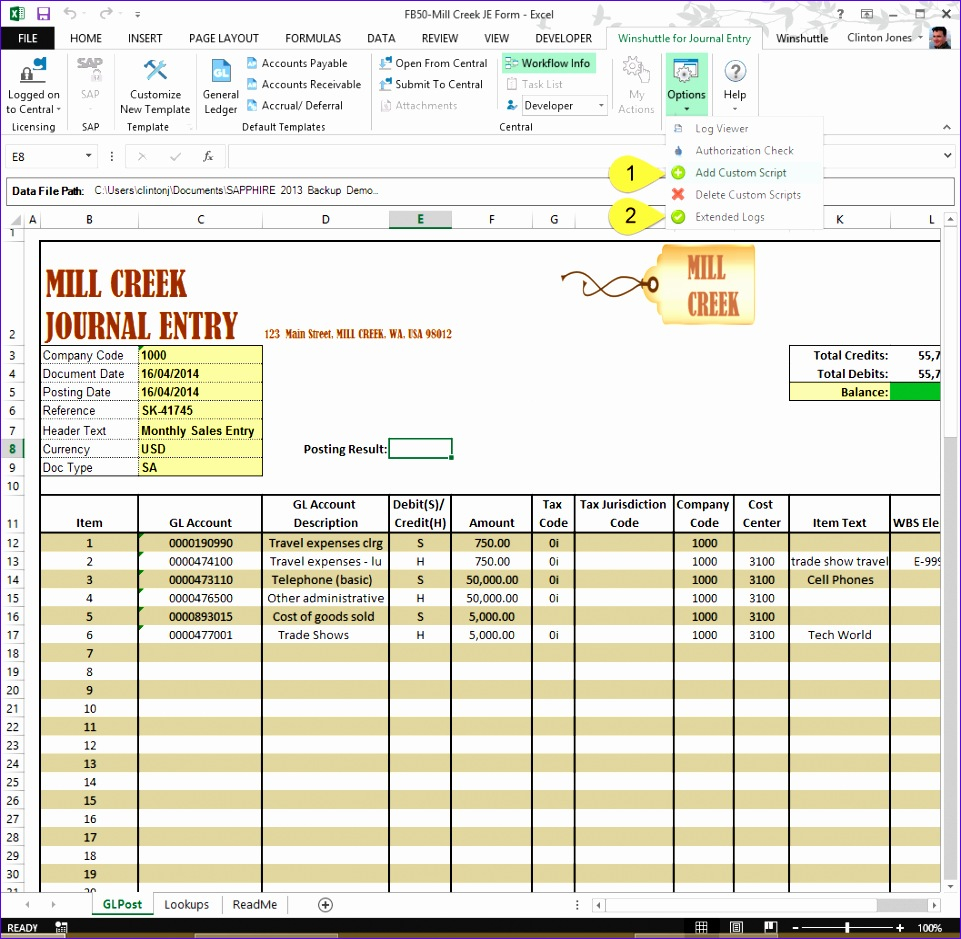Click the Redo arrow icon
The width and height of the screenshot is (961, 939).
tap(107, 13)
